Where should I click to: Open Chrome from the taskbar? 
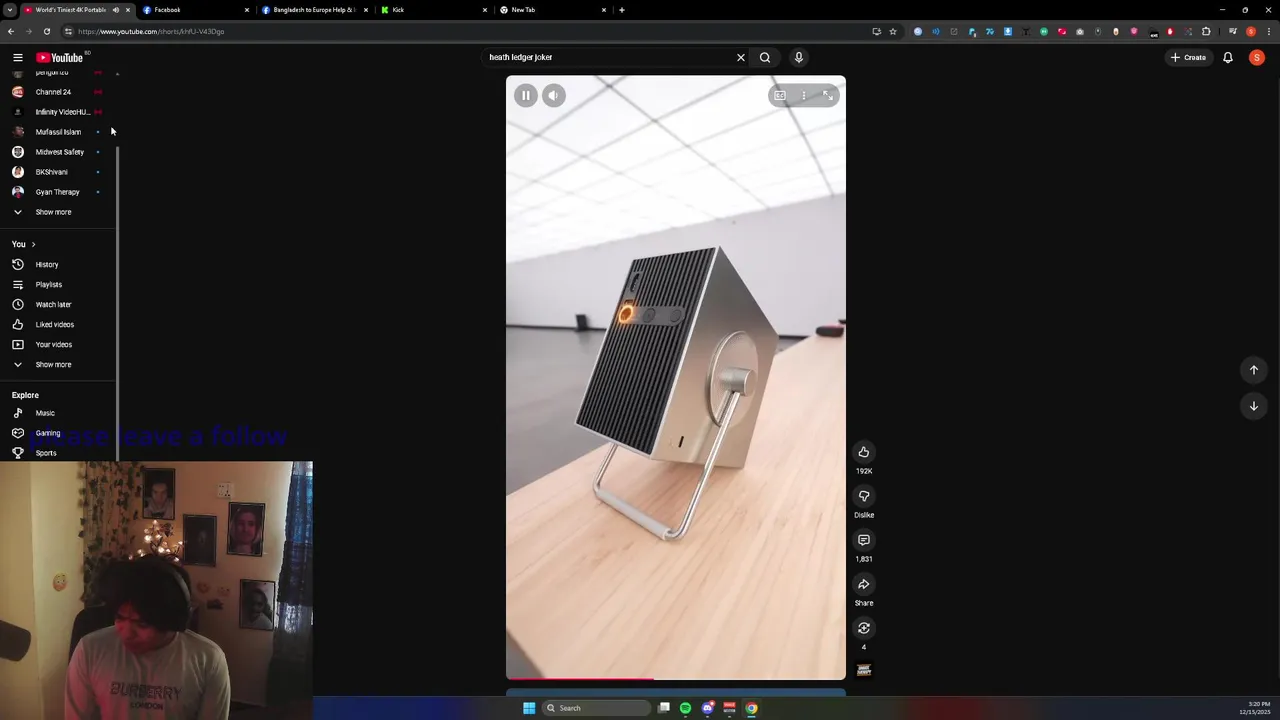[751, 708]
